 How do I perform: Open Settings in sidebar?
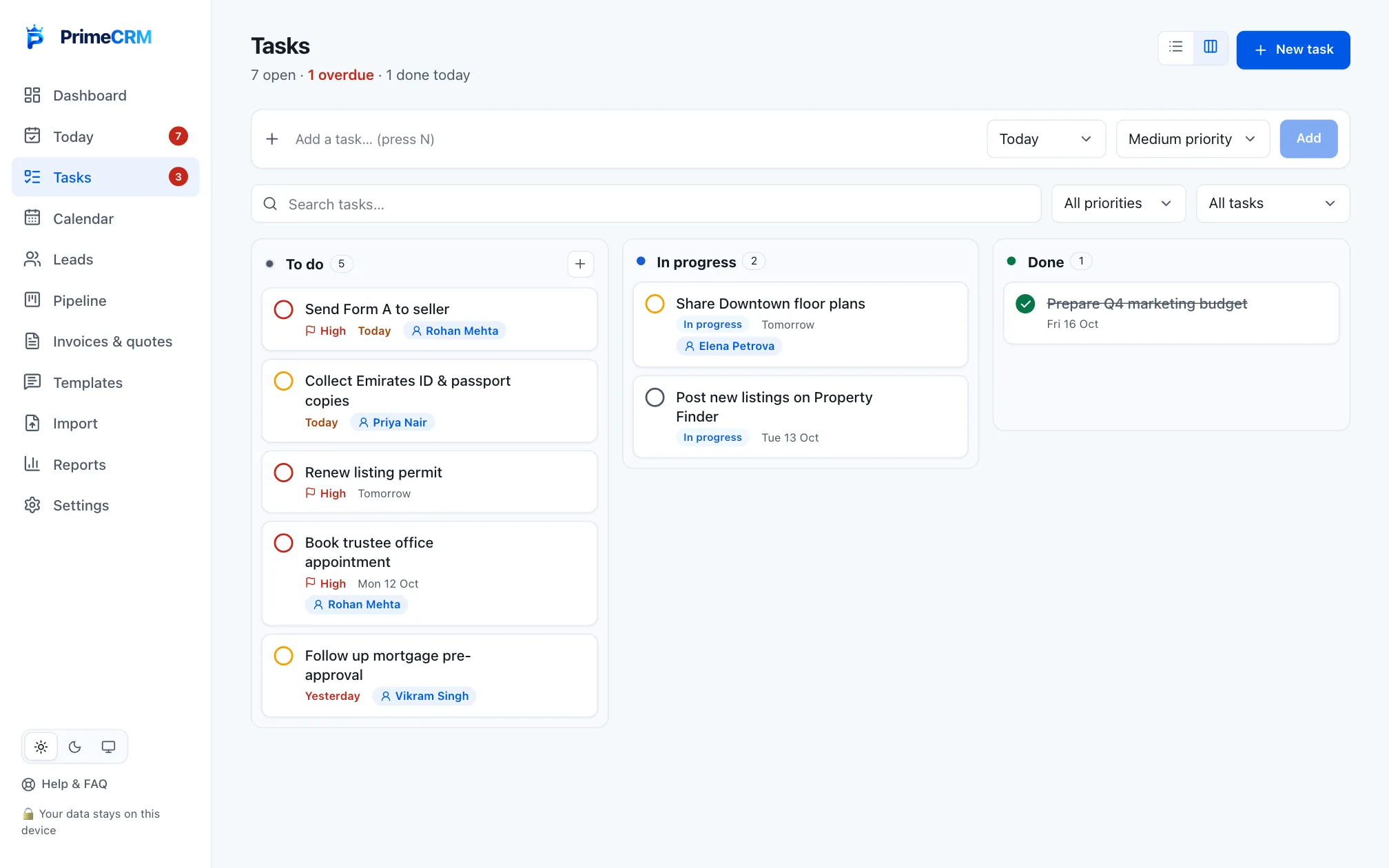point(105,505)
